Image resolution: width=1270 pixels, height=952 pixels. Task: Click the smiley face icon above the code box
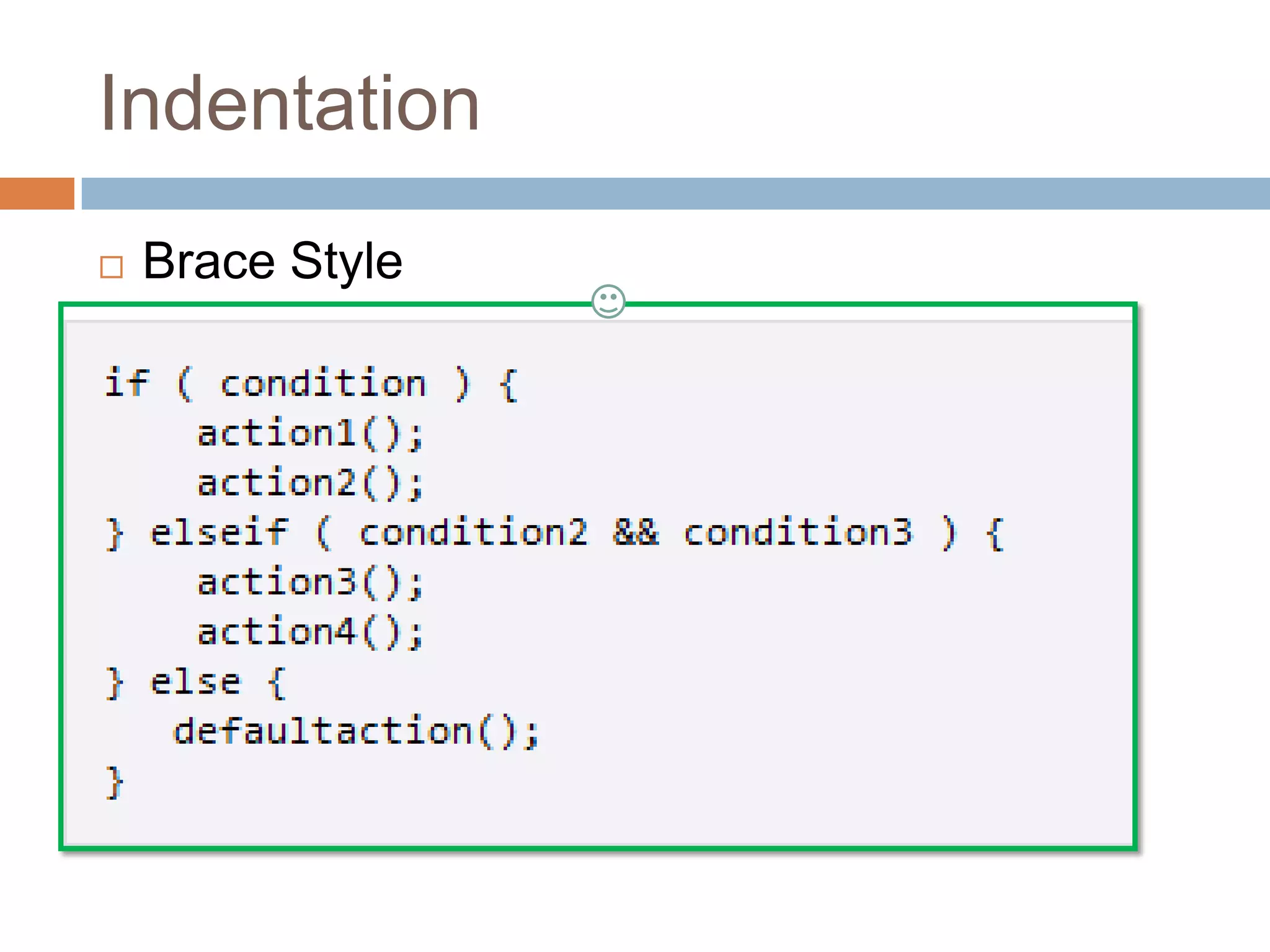(608, 302)
